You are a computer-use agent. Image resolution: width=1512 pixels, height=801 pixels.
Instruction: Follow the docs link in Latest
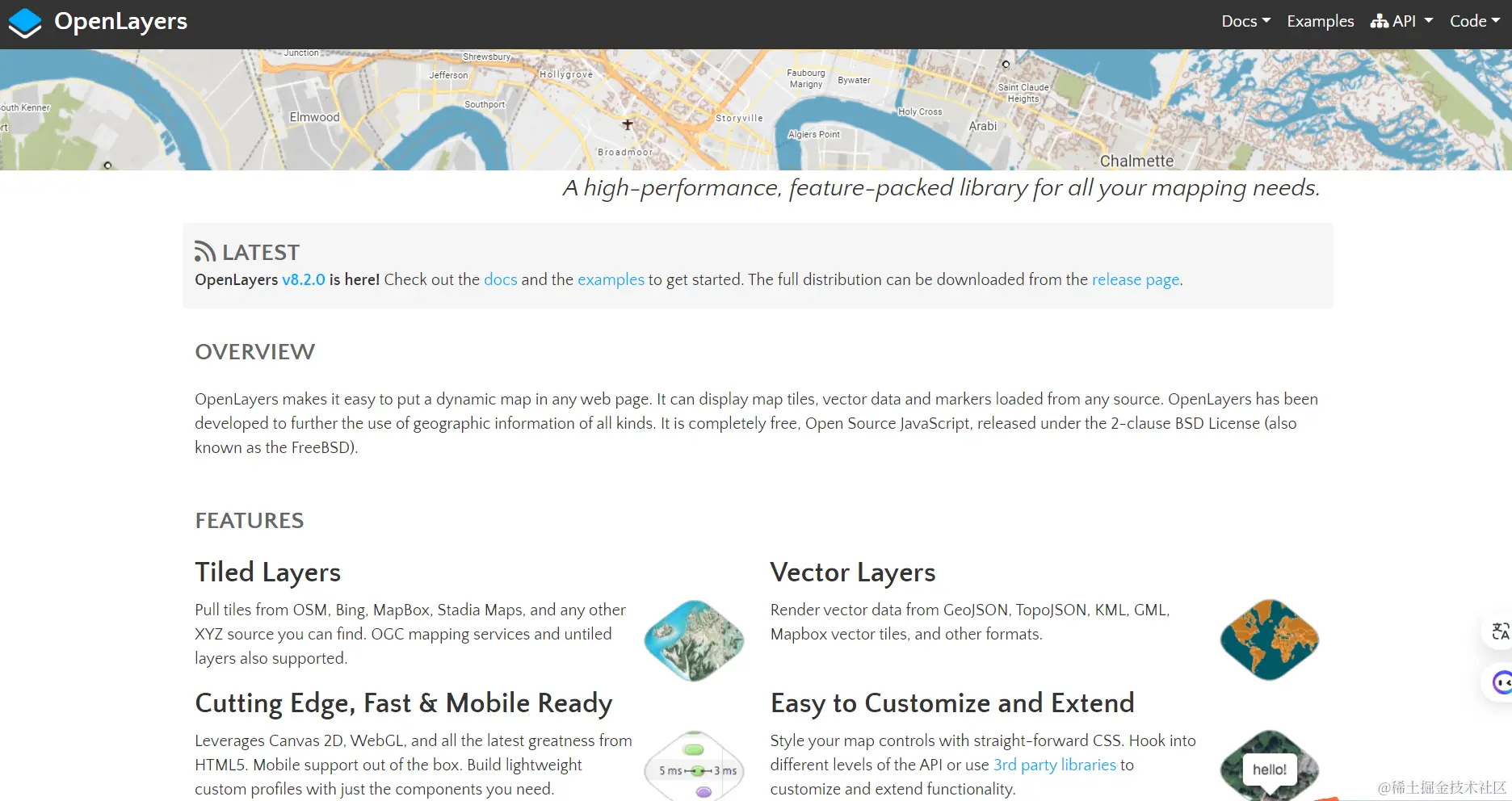pos(500,279)
